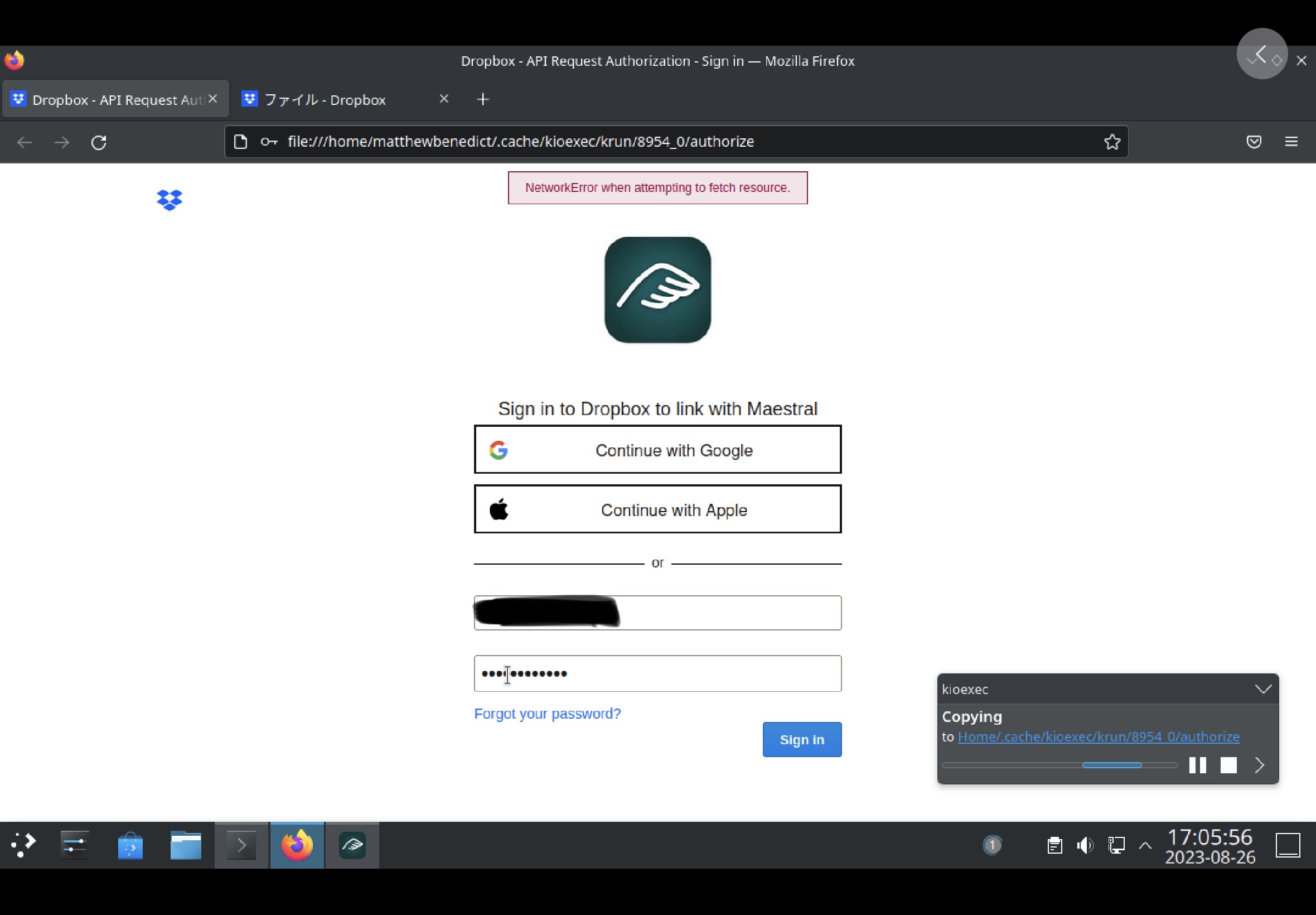The height and width of the screenshot is (915, 1316).
Task: Show hidden system tray icons
Action: point(1145,845)
